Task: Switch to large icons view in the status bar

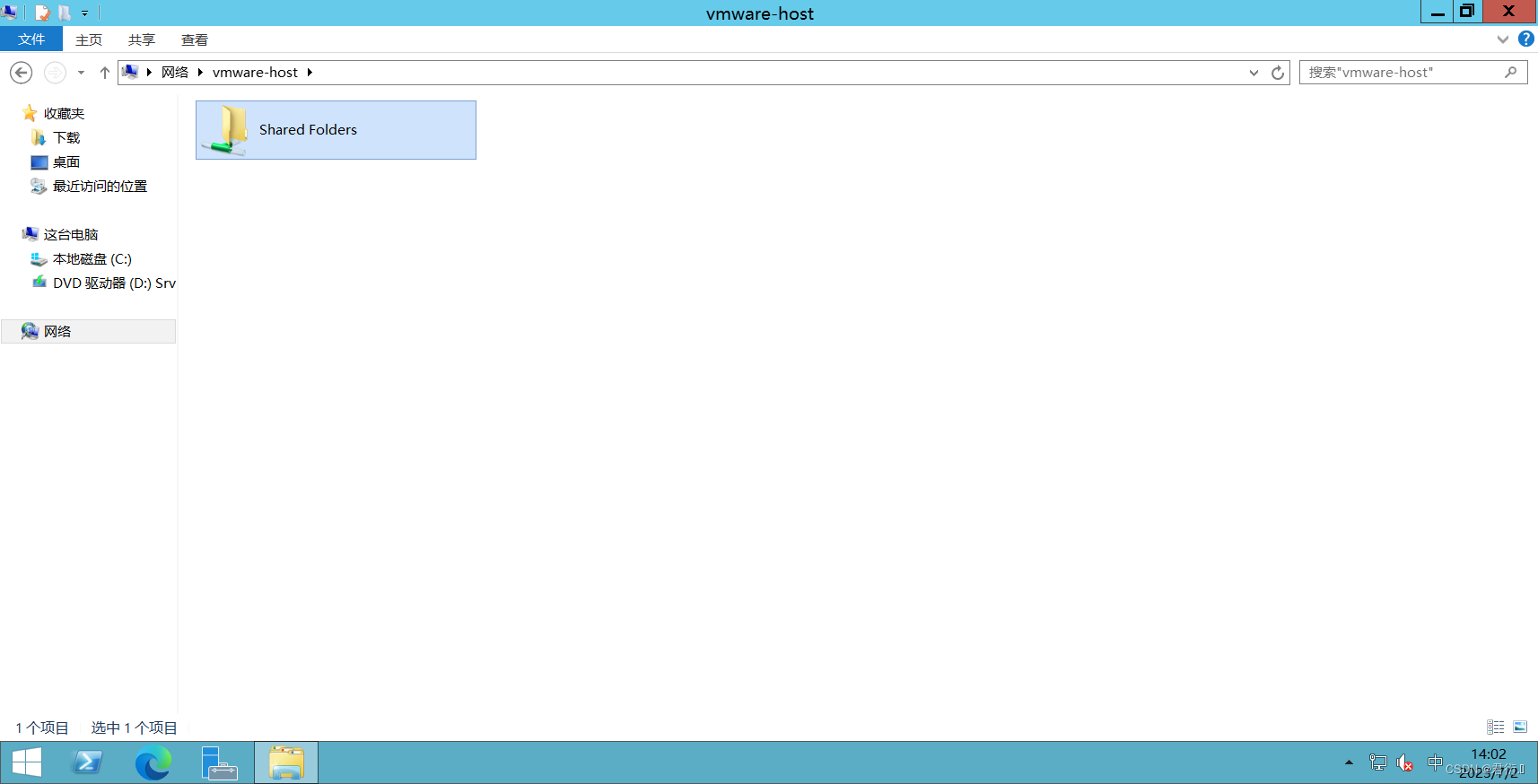Action: pyautogui.click(x=1520, y=727)
